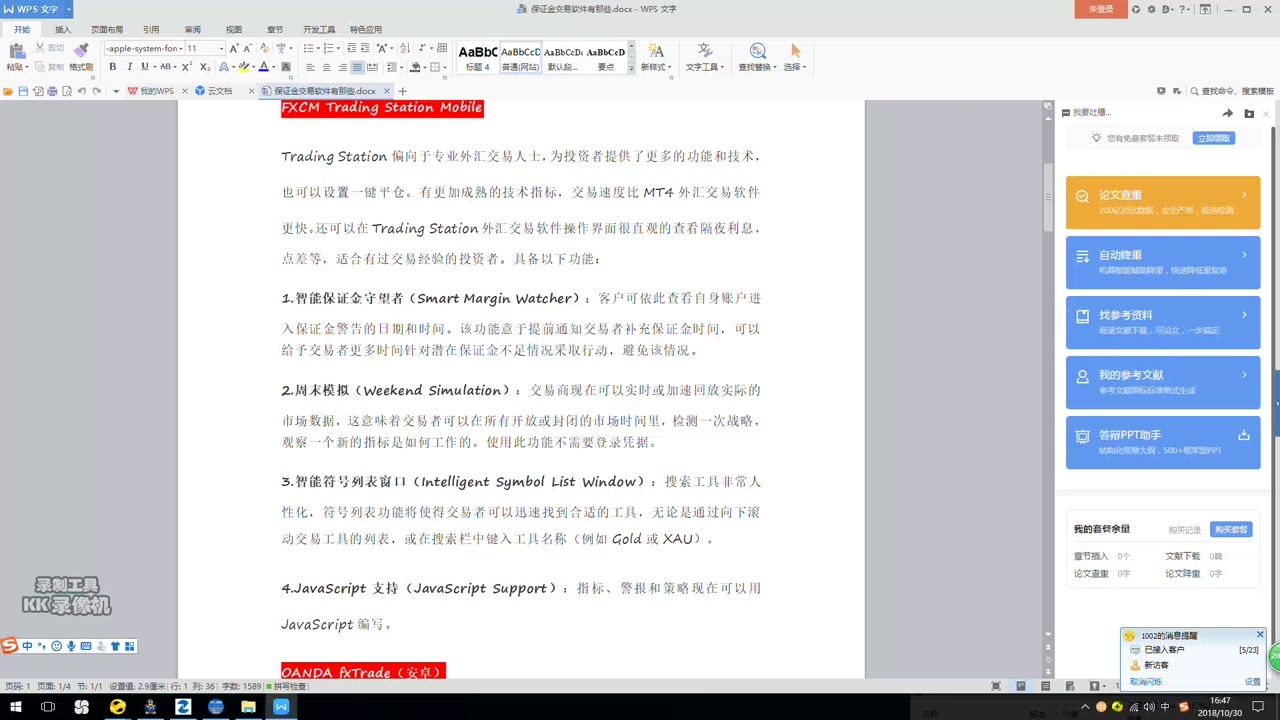Select the 标题 4 heading style
Viewport: 1280px width, 720px height.
coord(477,59)
